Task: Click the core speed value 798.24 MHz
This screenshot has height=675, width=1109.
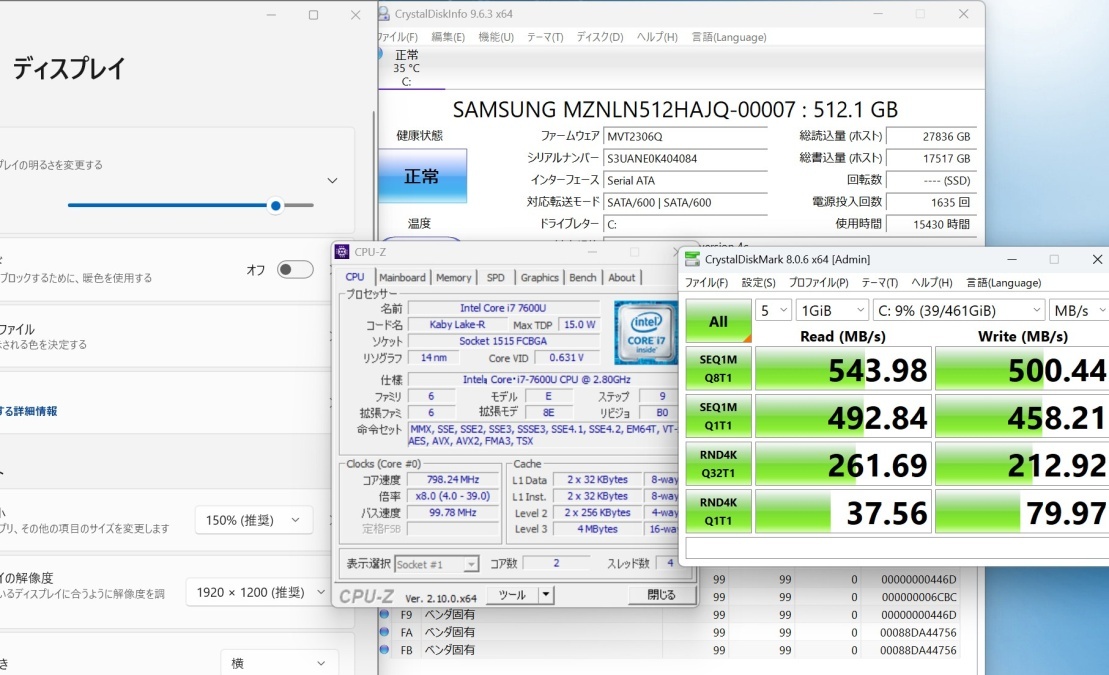Action: point(453,480)
